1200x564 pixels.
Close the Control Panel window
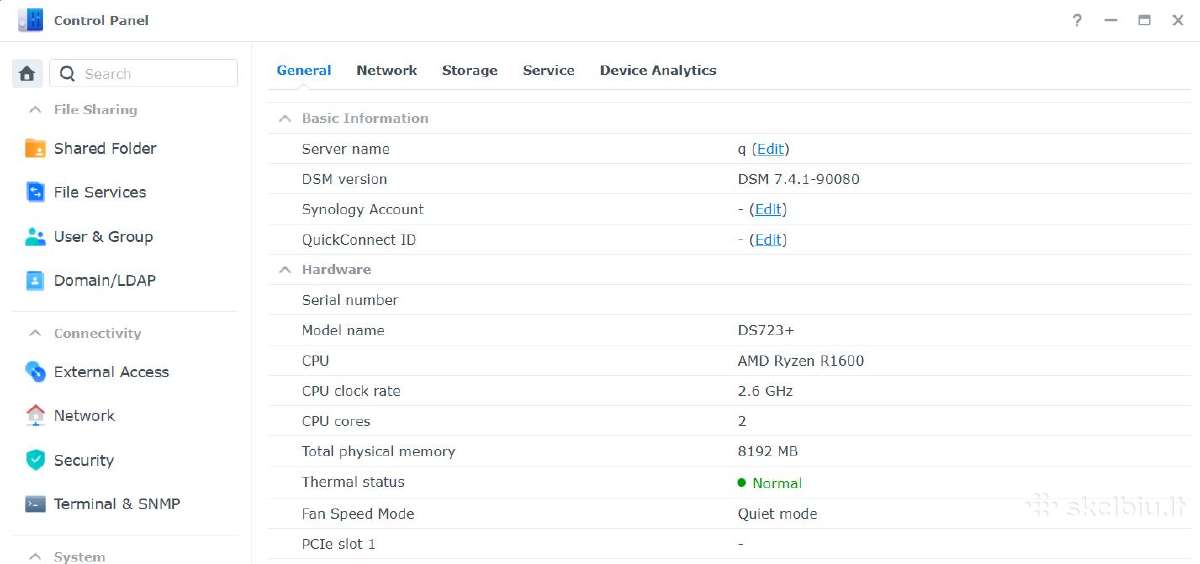1178,20
